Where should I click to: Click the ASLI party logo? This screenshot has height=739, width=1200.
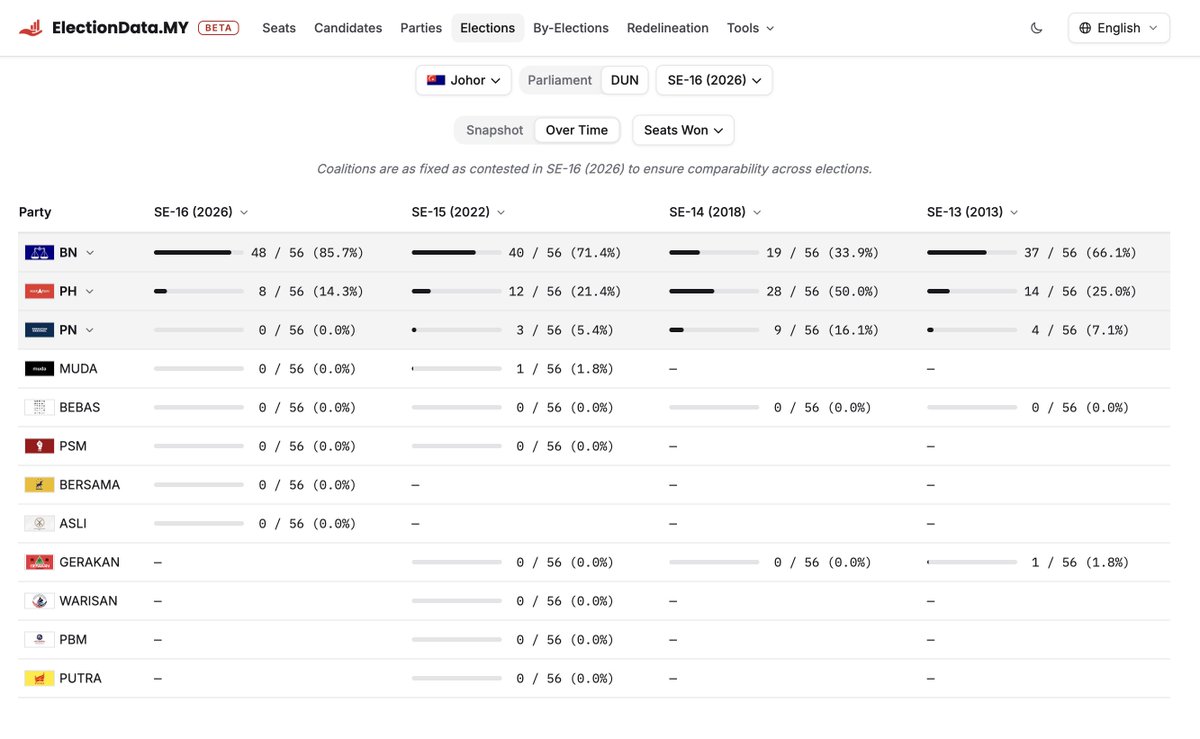coord(39,523)
